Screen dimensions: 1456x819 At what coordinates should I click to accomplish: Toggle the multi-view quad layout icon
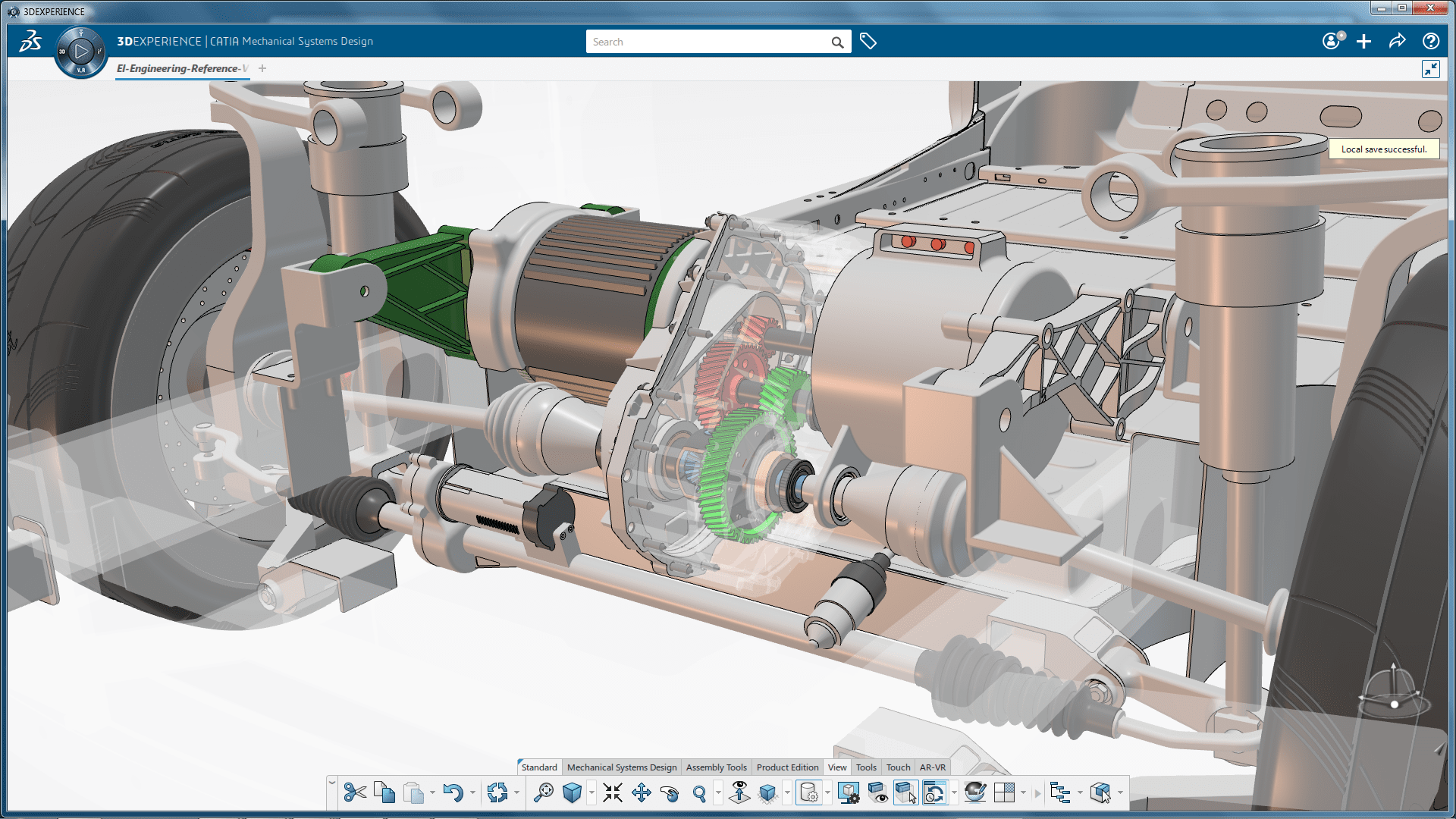click(x=1004, y=792)
